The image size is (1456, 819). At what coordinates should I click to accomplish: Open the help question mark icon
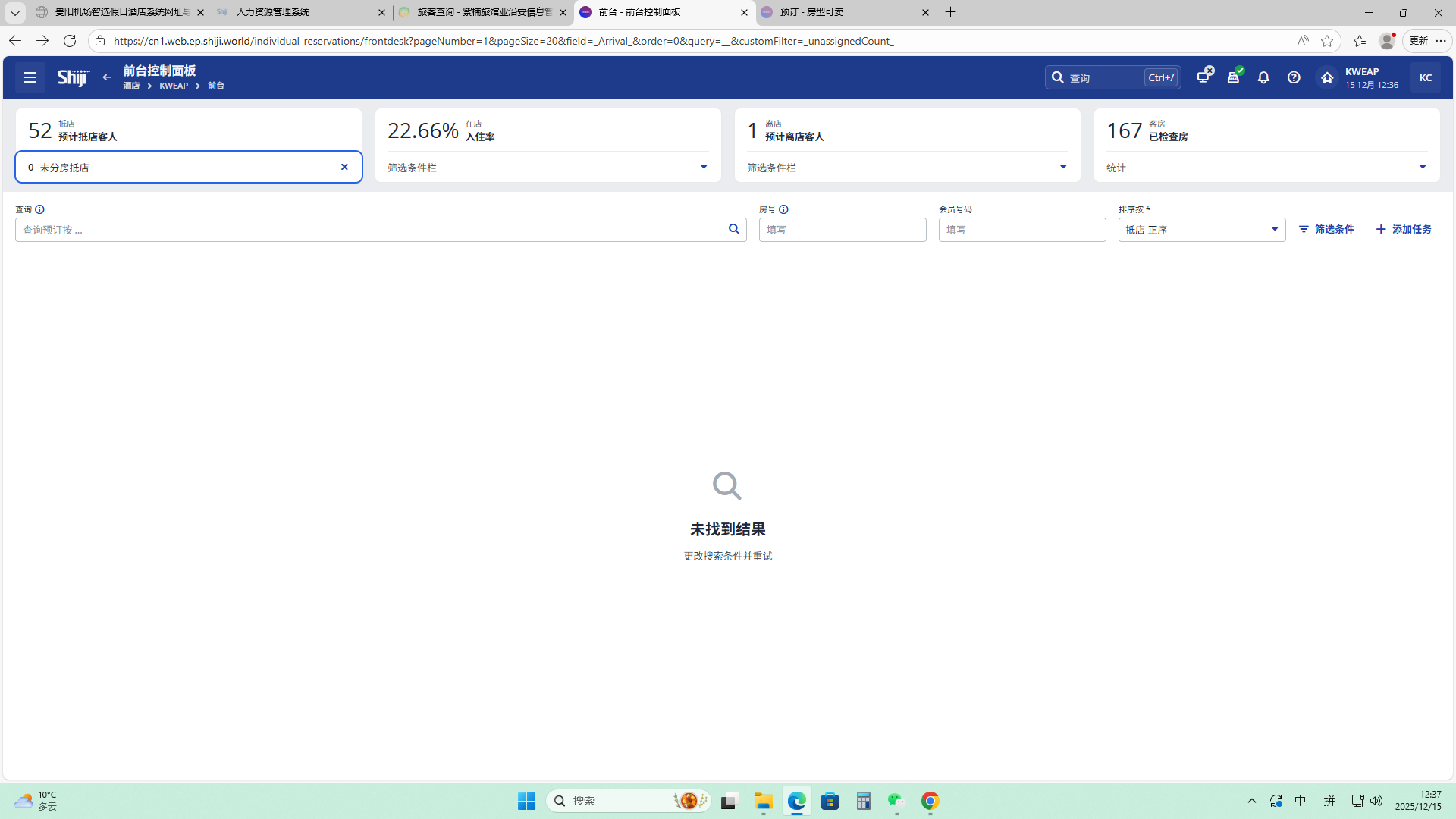point(1294,77)
